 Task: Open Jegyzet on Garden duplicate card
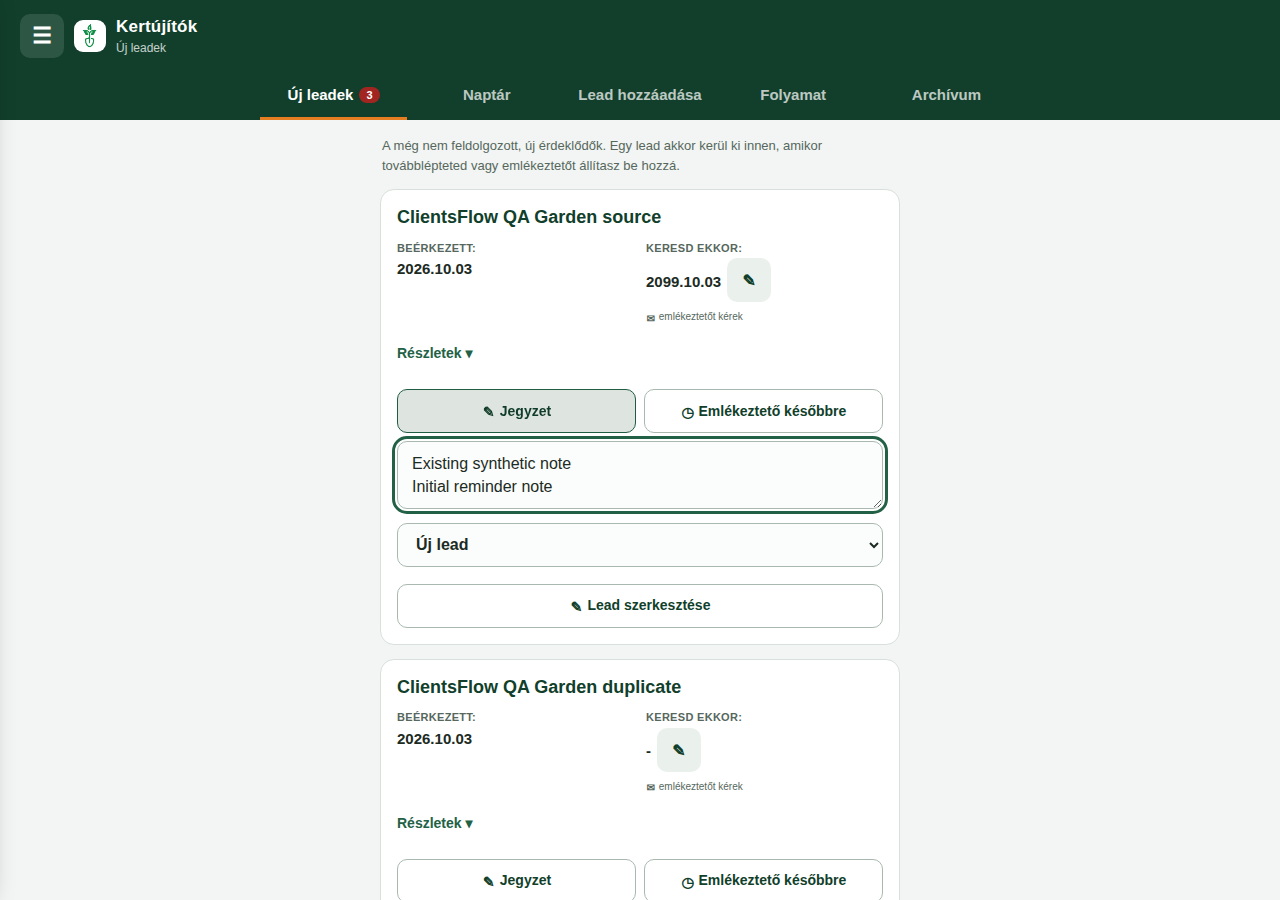pos(516,881)
